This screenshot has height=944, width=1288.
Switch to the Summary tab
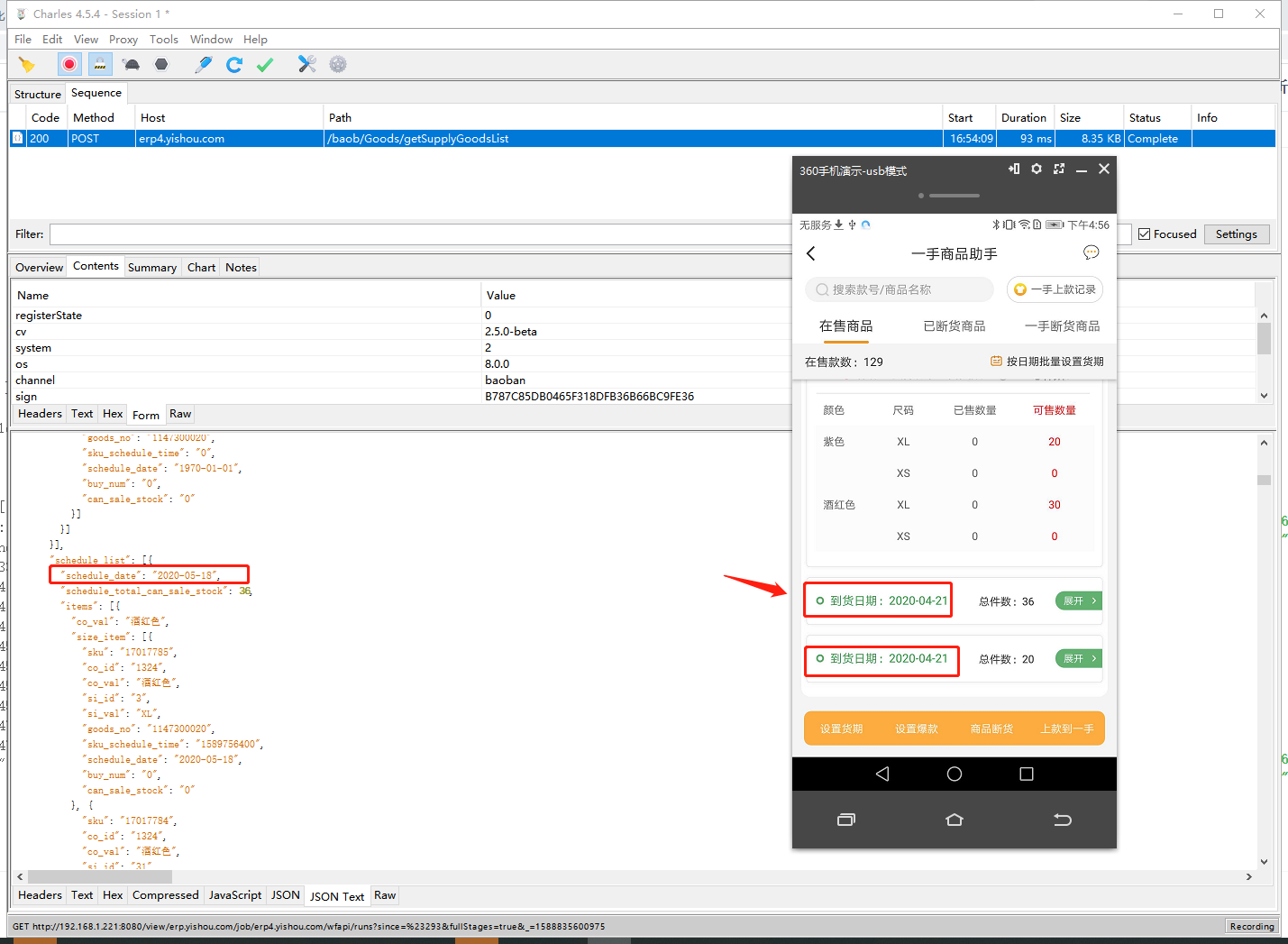[x=152, y=267]
